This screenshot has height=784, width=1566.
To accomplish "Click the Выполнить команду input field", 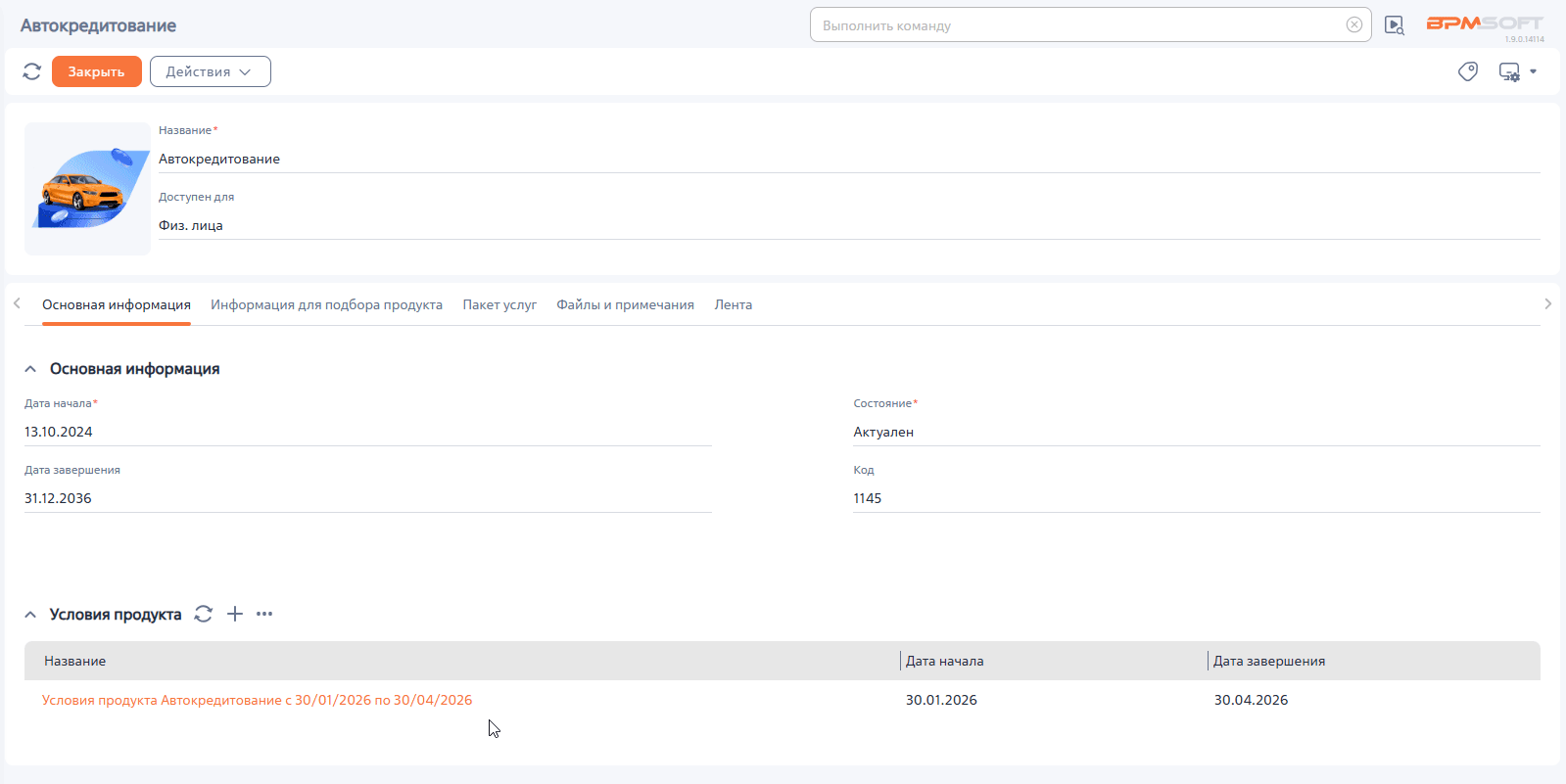I will (x=1077, y=25).
